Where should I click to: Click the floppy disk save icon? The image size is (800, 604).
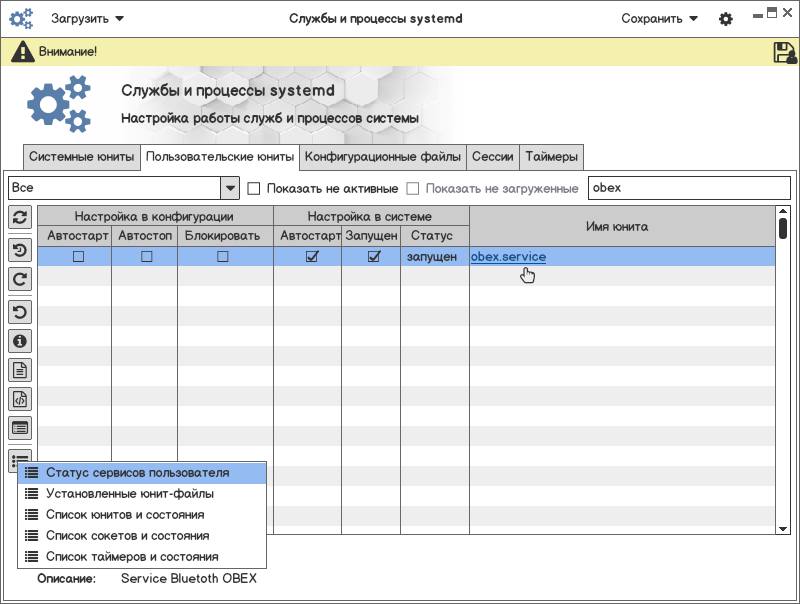click(x=784, y=53)
